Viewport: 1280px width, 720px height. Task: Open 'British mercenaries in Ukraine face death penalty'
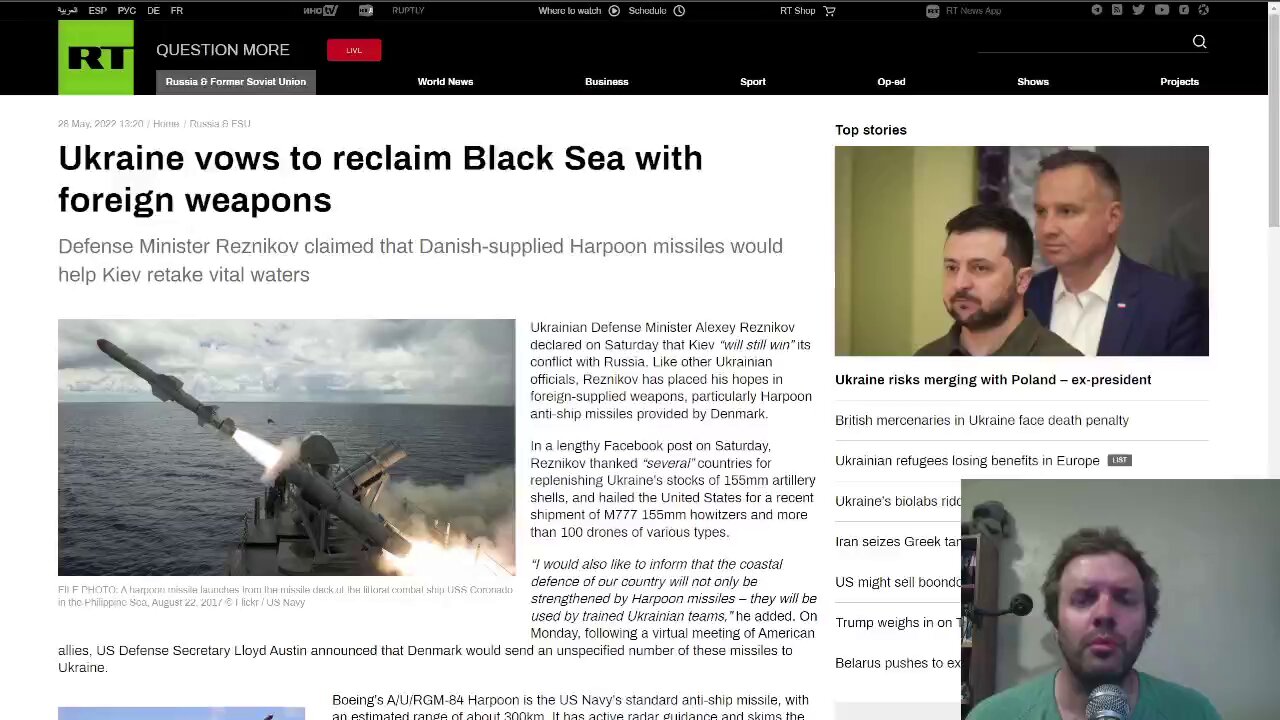tap(982, 421)
